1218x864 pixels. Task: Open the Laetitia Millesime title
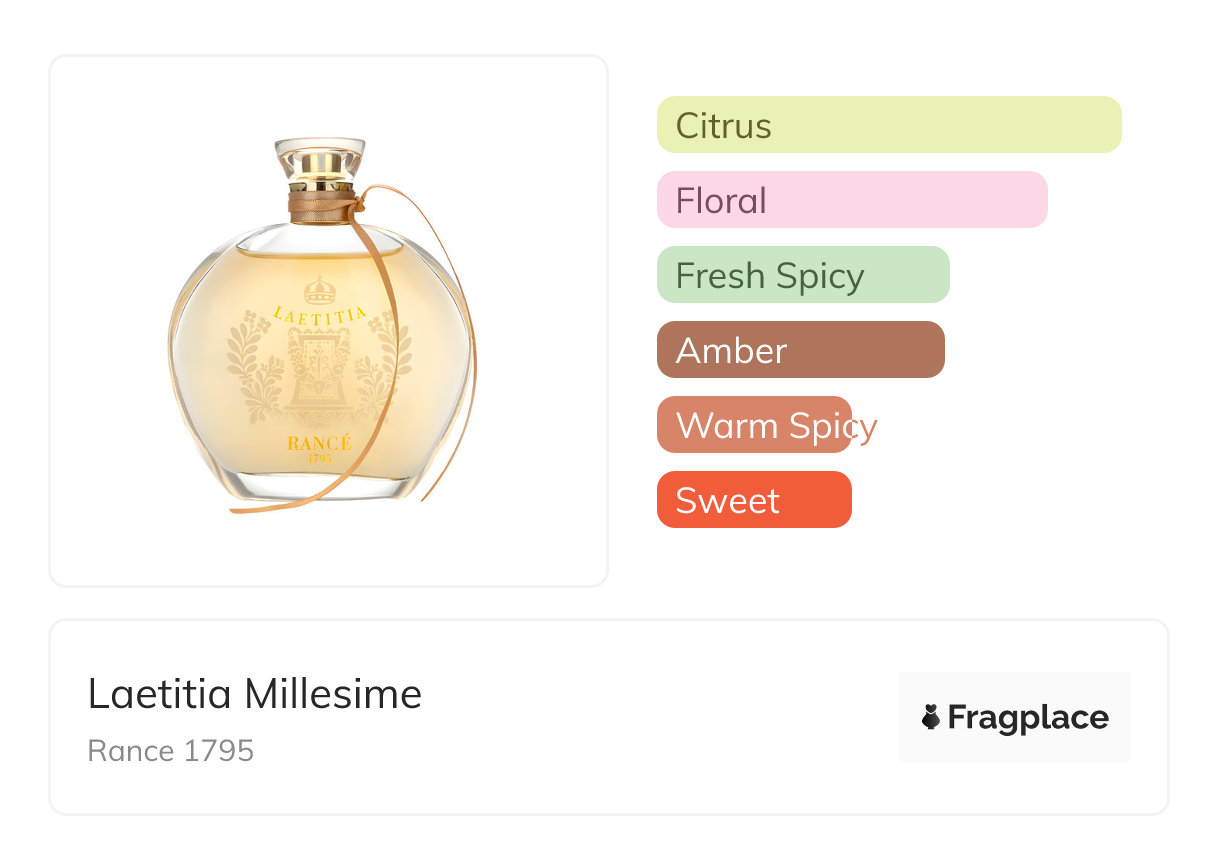tap(255, 694)
